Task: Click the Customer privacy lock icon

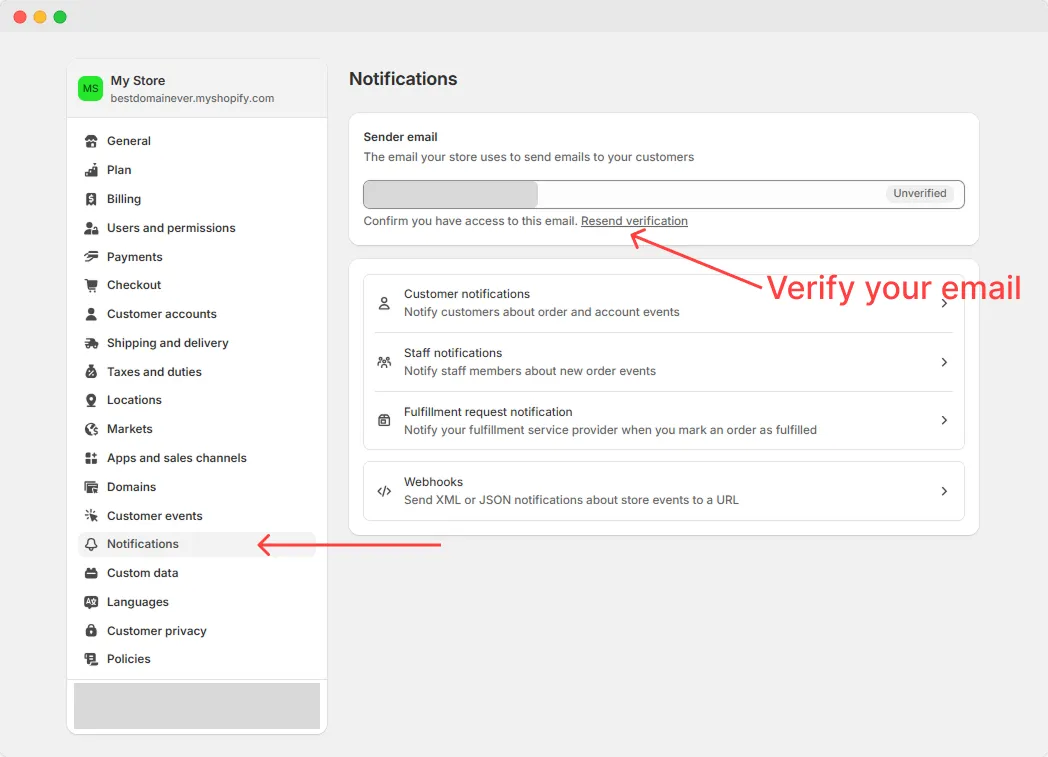Action: pos(92,631)
